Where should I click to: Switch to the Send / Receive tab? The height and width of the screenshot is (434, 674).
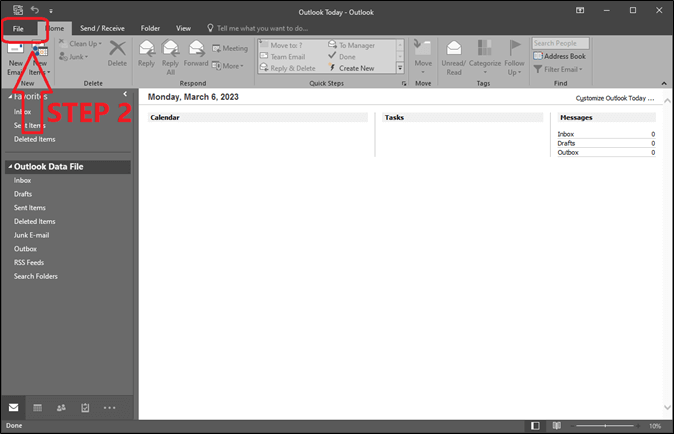(x=102, y=29)
